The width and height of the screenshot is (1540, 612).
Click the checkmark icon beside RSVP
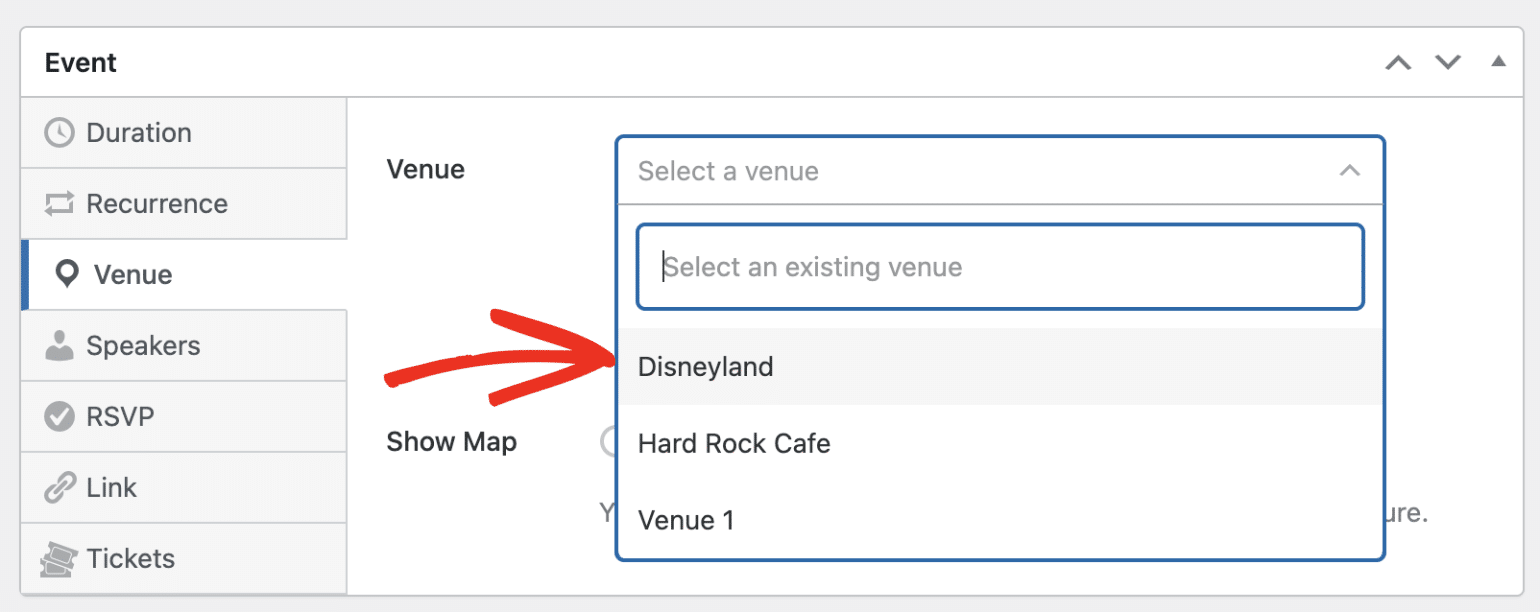pyautogui.click(x=60, y=417)
